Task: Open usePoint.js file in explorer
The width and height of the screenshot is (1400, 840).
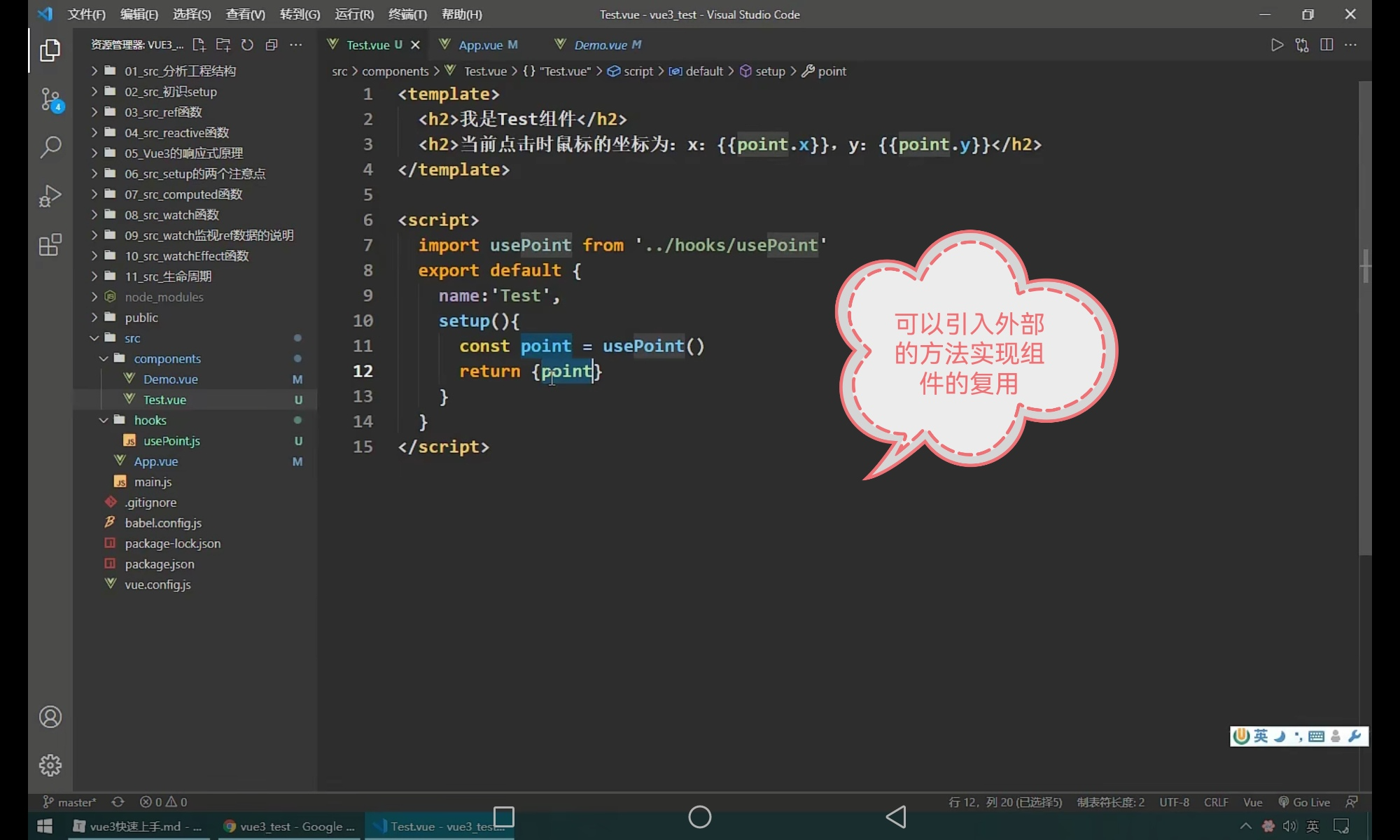Action: [x=171, y=441]
